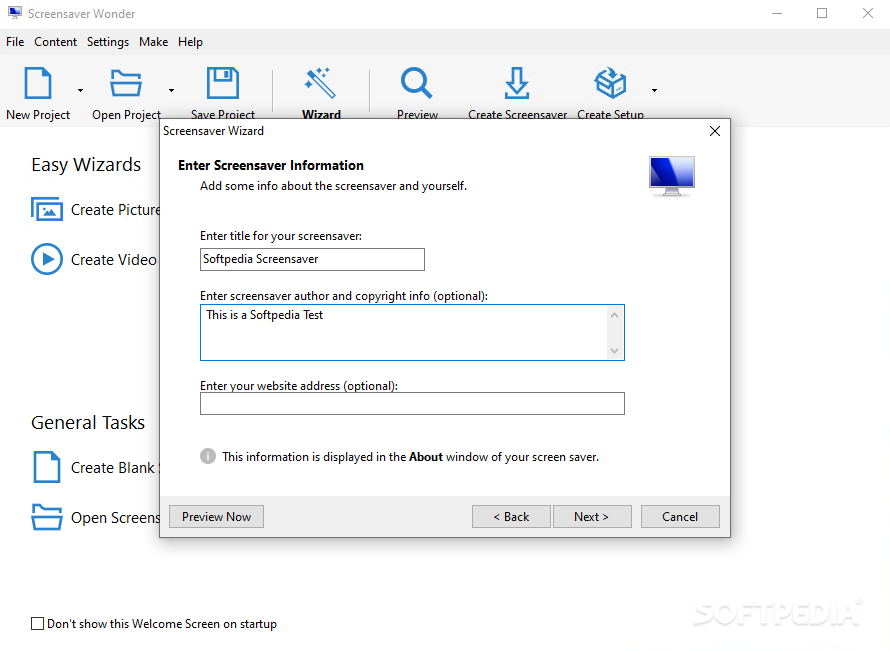
Task: Expand the Open Project dropdown arrow
Action: pos(171,90)
